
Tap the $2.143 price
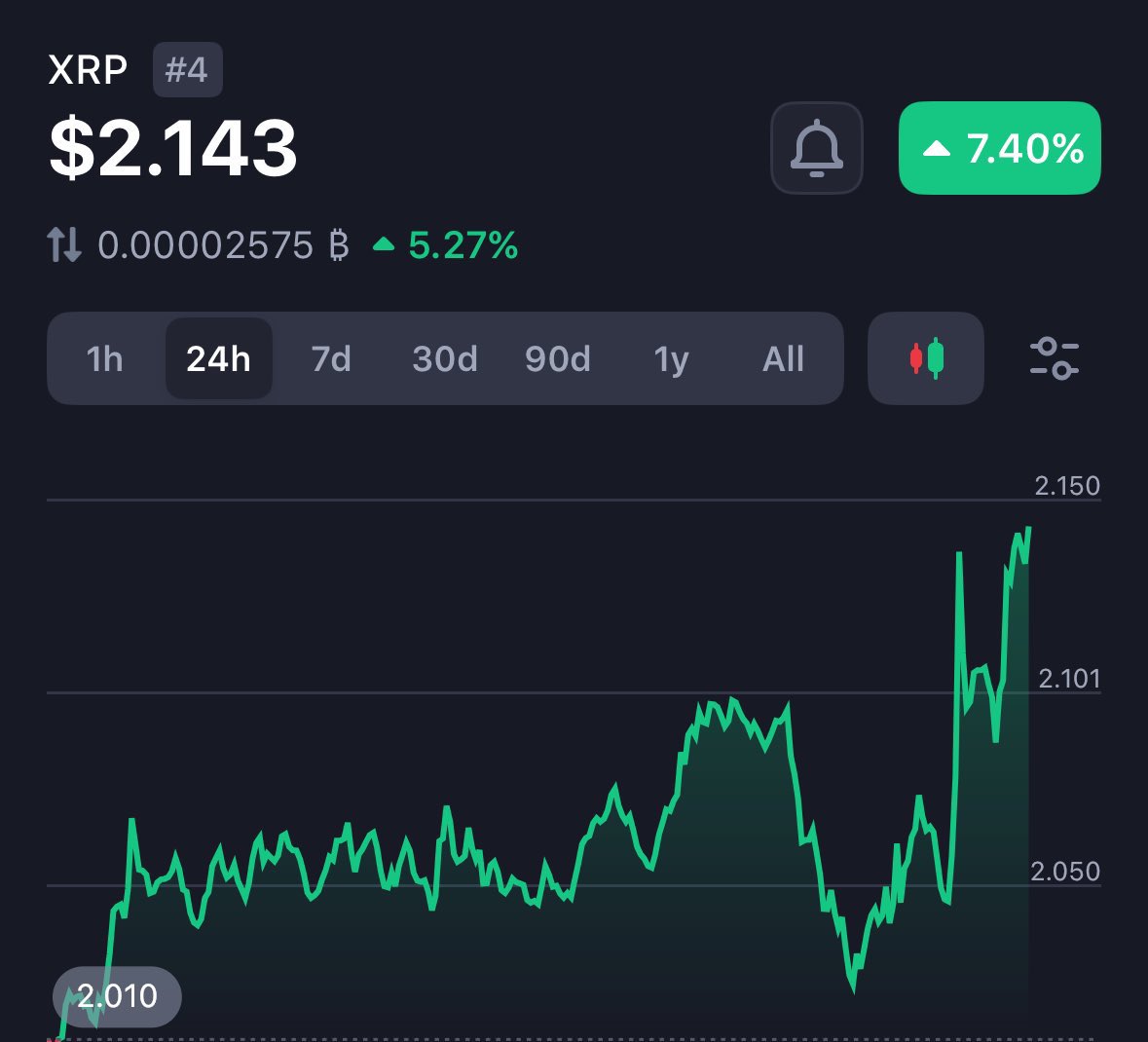(172, 148)
